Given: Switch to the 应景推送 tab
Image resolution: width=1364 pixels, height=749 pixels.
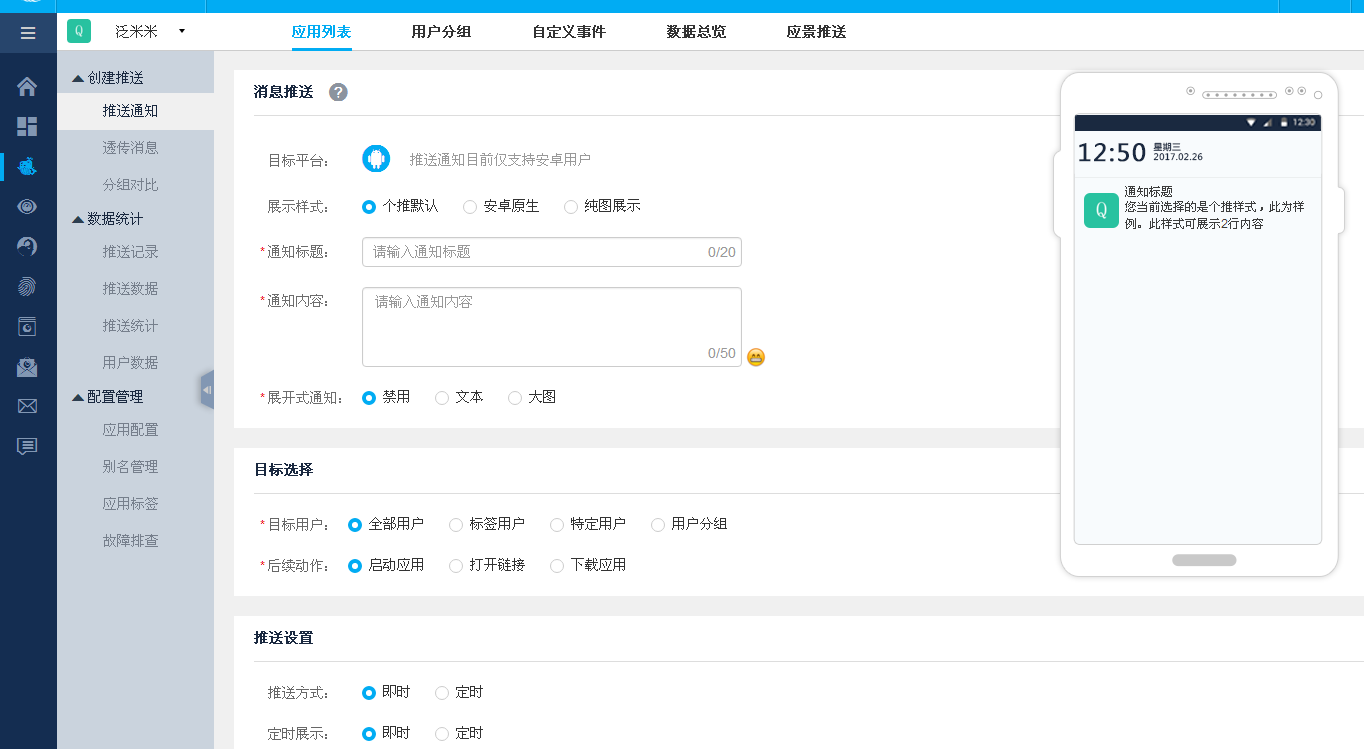Looking at the screenshot, I should 816,31.
